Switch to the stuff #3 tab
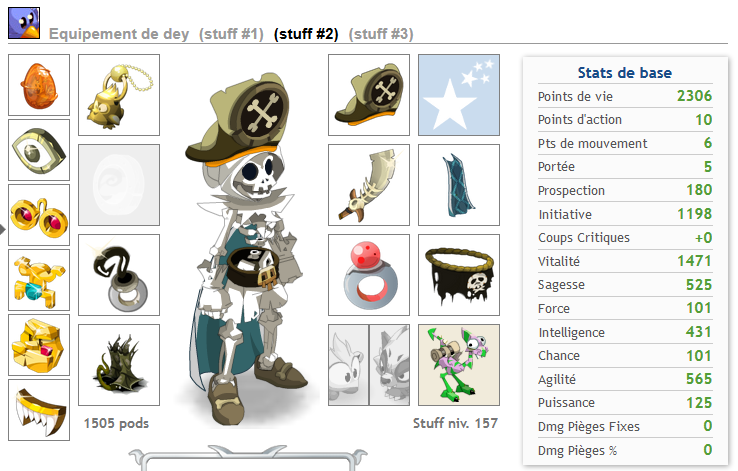The height and width of the screenshot is (471, 738). [x=381, y=34]
